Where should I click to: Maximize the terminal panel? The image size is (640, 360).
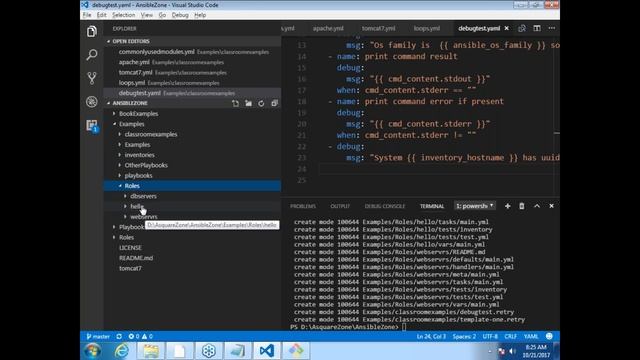pos(537,206)
